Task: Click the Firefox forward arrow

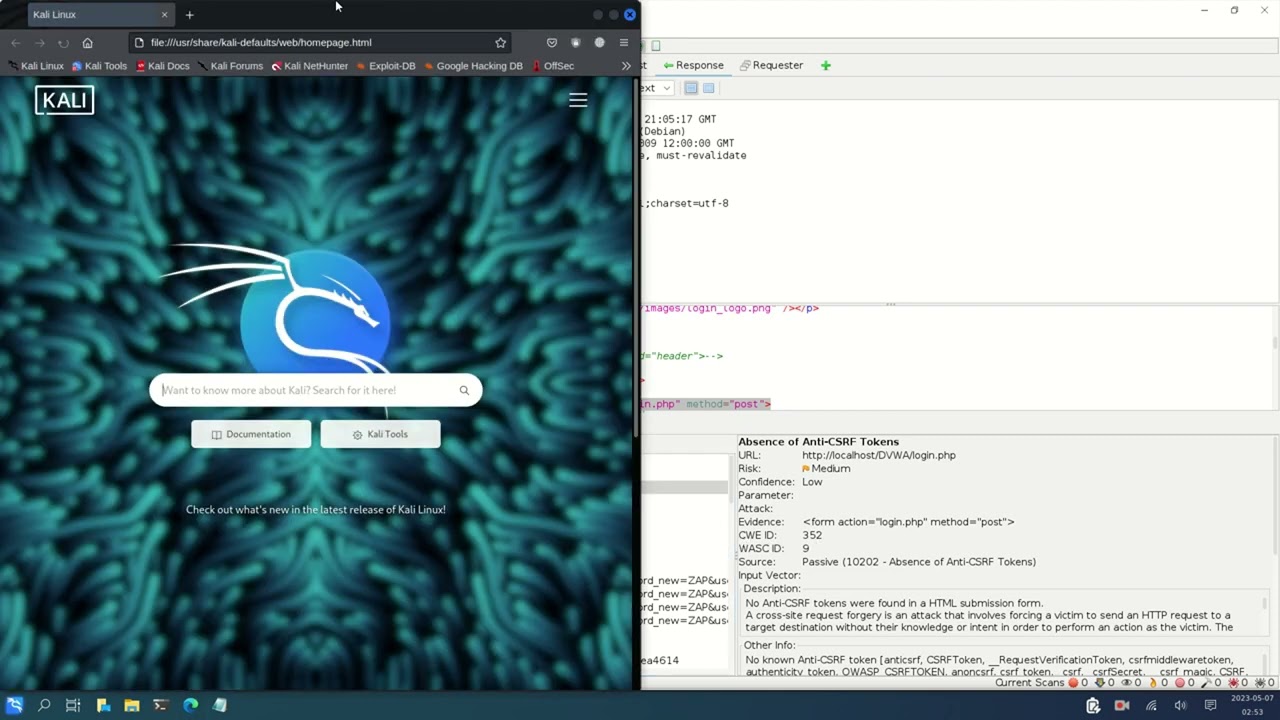Action: pyautogui.click(x=39, y=42)
